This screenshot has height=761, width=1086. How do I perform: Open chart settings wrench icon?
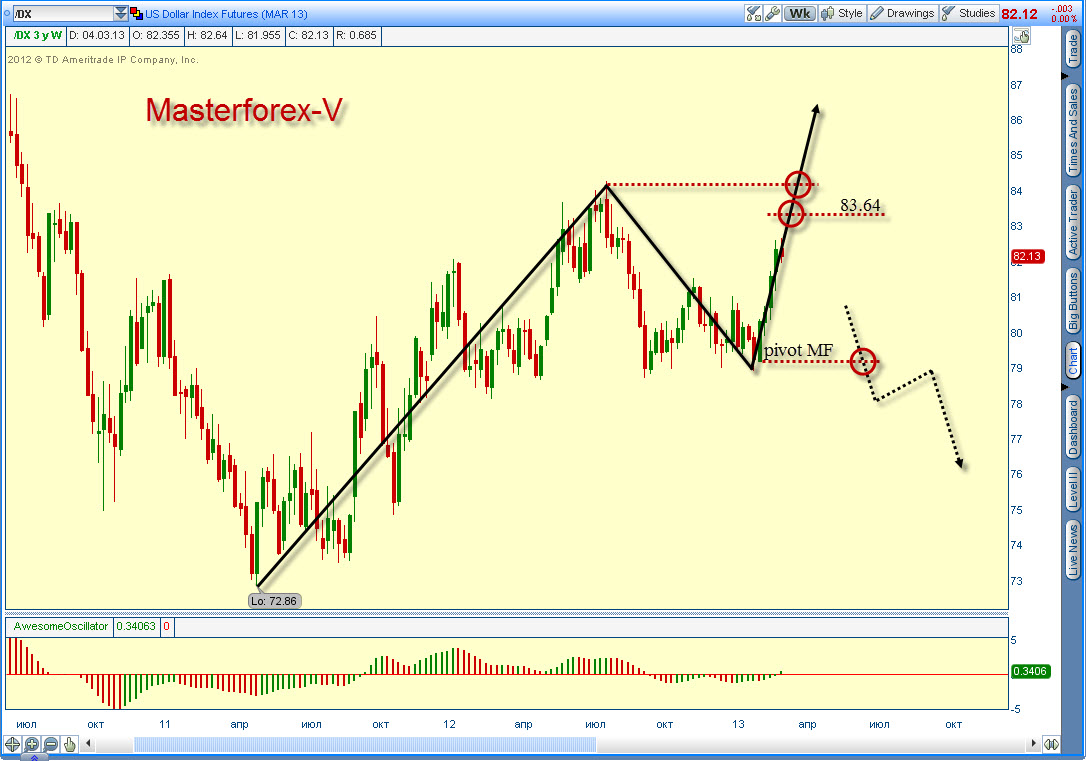click(x=773, y=13)
